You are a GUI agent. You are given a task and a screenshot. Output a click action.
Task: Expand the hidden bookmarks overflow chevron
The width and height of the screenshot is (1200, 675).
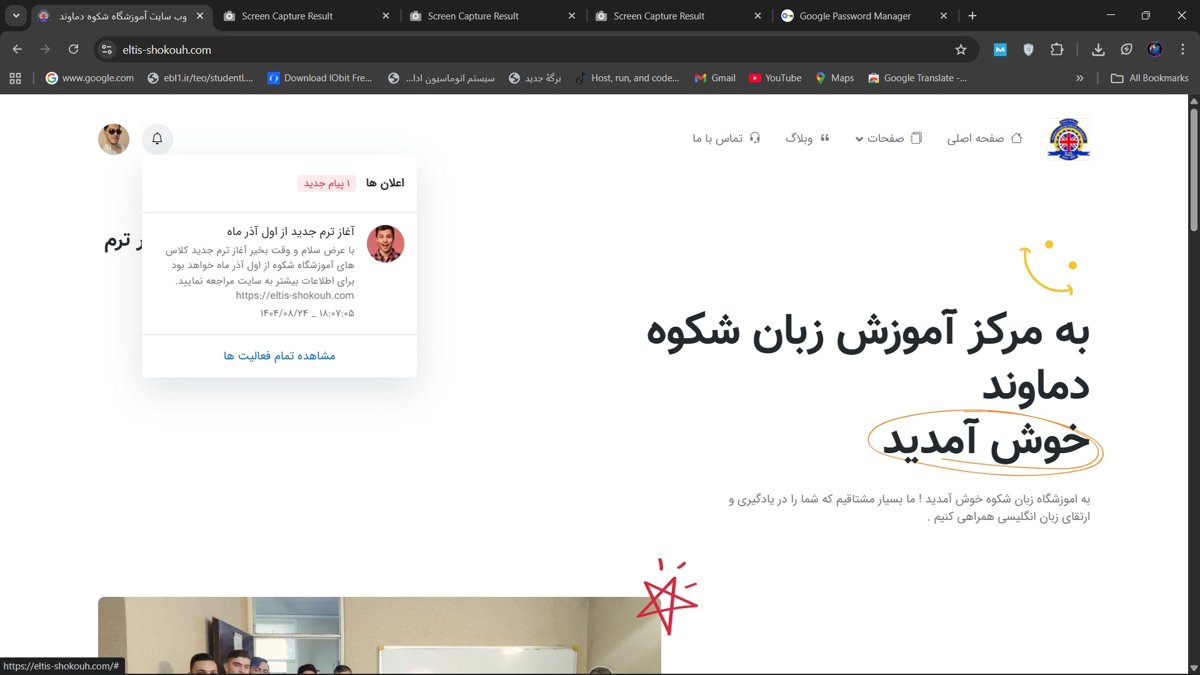tap(1079, 78)
